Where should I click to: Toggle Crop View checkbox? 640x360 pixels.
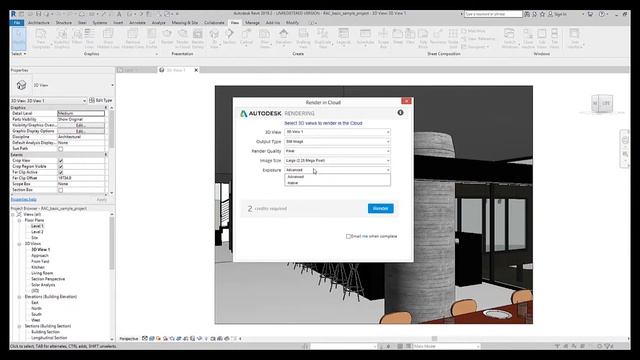[60, 161]
